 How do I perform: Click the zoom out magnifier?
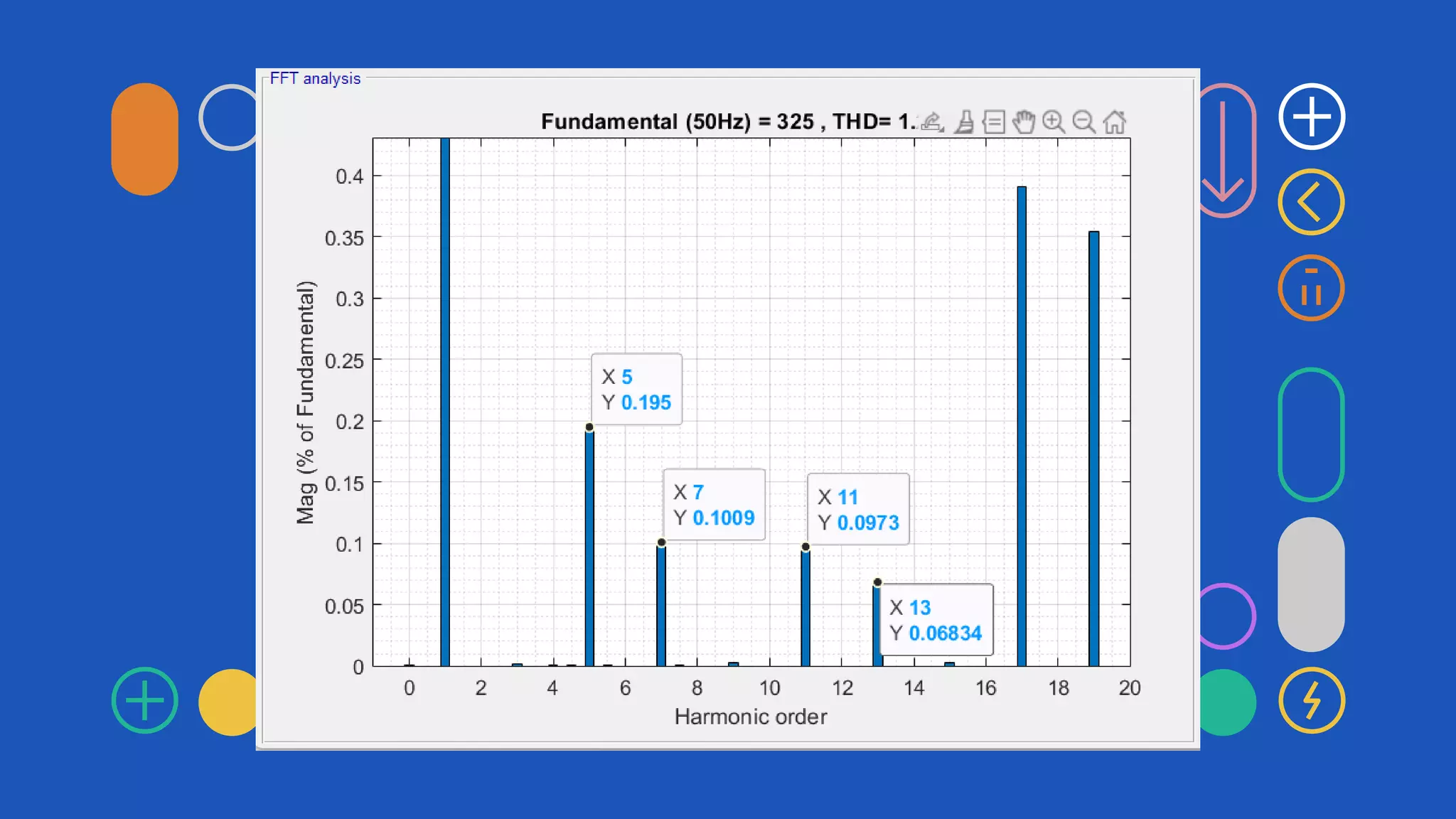pyautogui.click(x=1083, y=122)
